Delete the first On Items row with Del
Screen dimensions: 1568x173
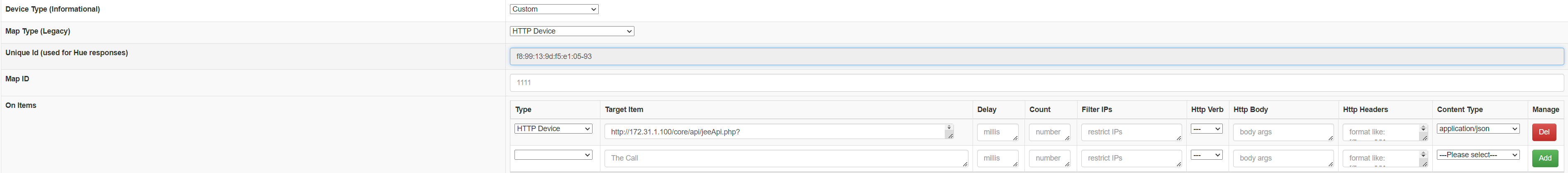[1544, 132]
